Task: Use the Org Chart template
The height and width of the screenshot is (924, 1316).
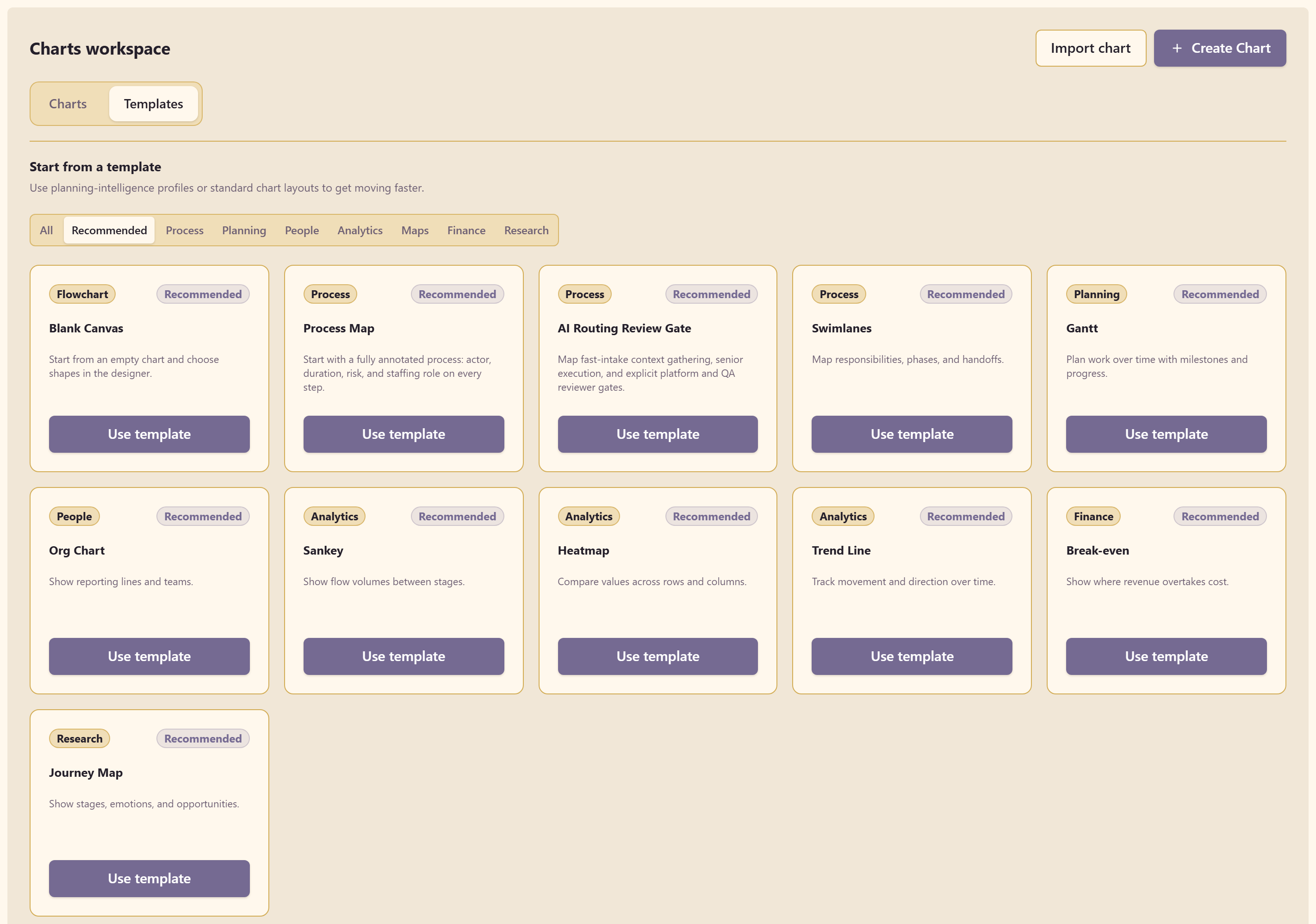Action: [149, 656]
